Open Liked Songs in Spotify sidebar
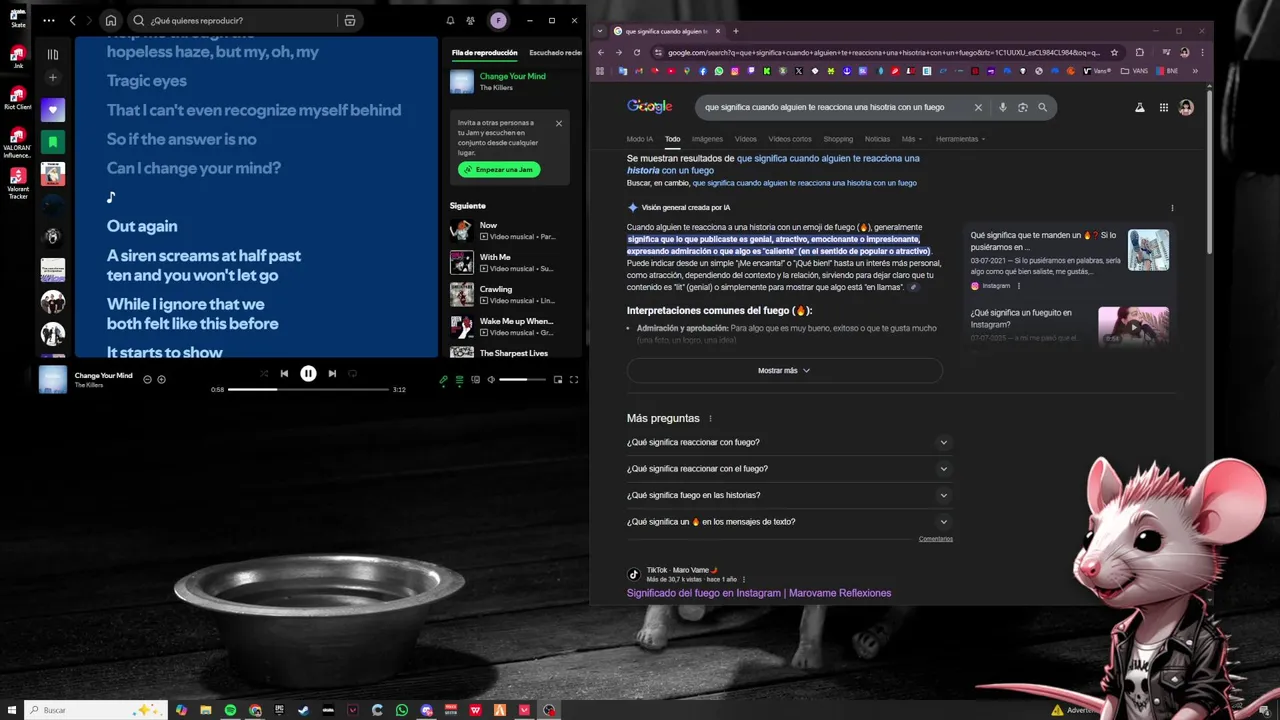Screen dimensions: 1280x720 click(53, 110)
